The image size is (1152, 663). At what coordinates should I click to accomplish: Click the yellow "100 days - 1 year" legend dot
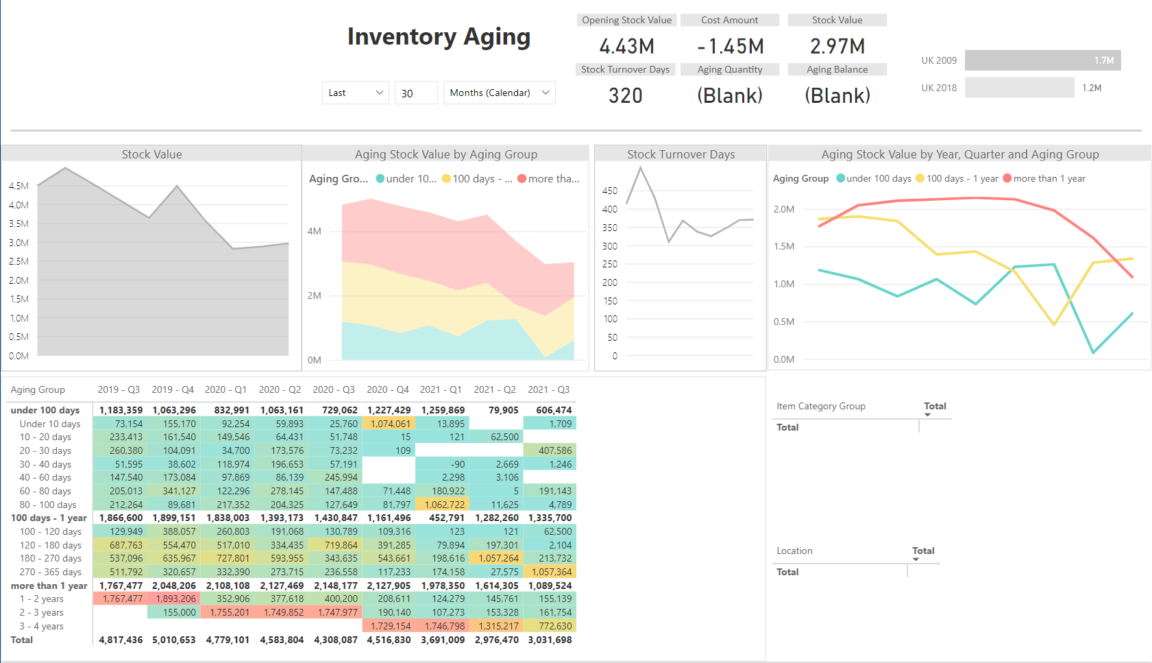[921, 178]
